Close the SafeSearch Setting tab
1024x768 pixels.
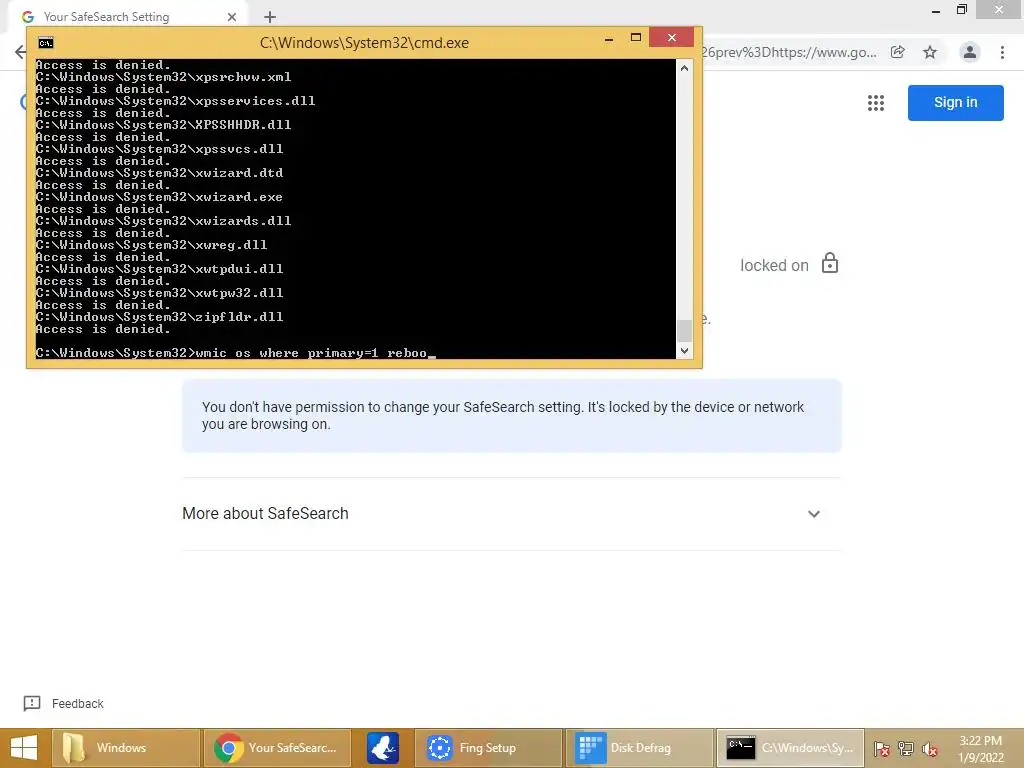[x=232, y=17]
